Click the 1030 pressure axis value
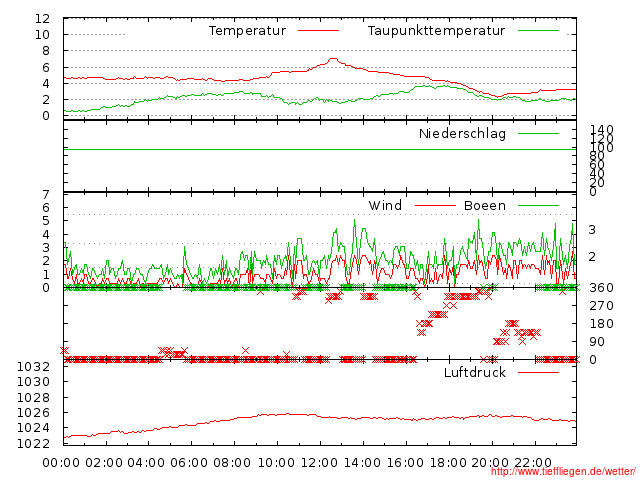Viewport: 640px width, 480px height. coord(33,382)
